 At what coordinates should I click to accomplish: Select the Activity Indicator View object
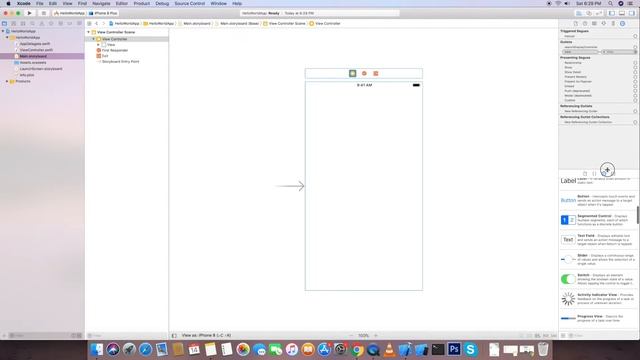click(x=598, y=299)
